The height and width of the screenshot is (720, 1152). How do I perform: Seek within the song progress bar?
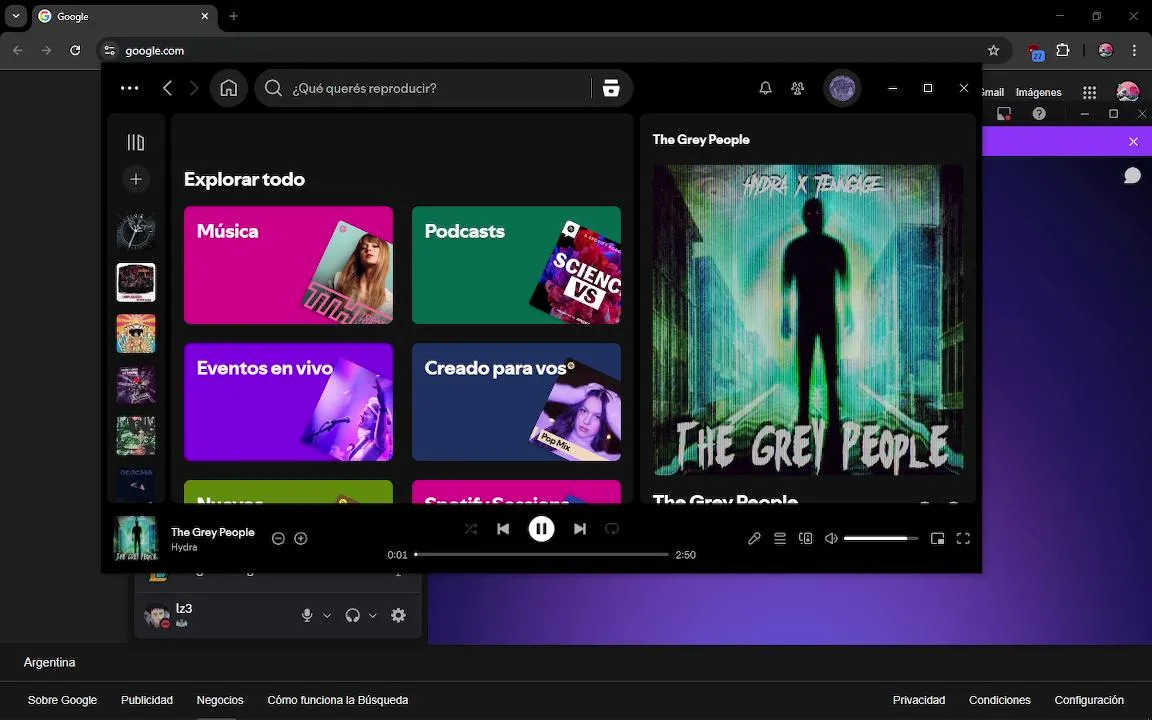541,555
